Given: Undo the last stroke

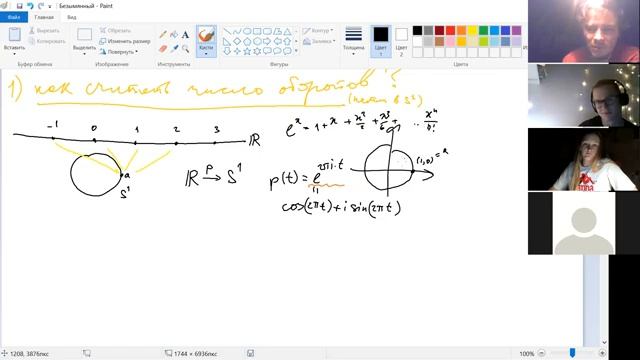Looking at the screenshot, I should [x=30, y=6].
